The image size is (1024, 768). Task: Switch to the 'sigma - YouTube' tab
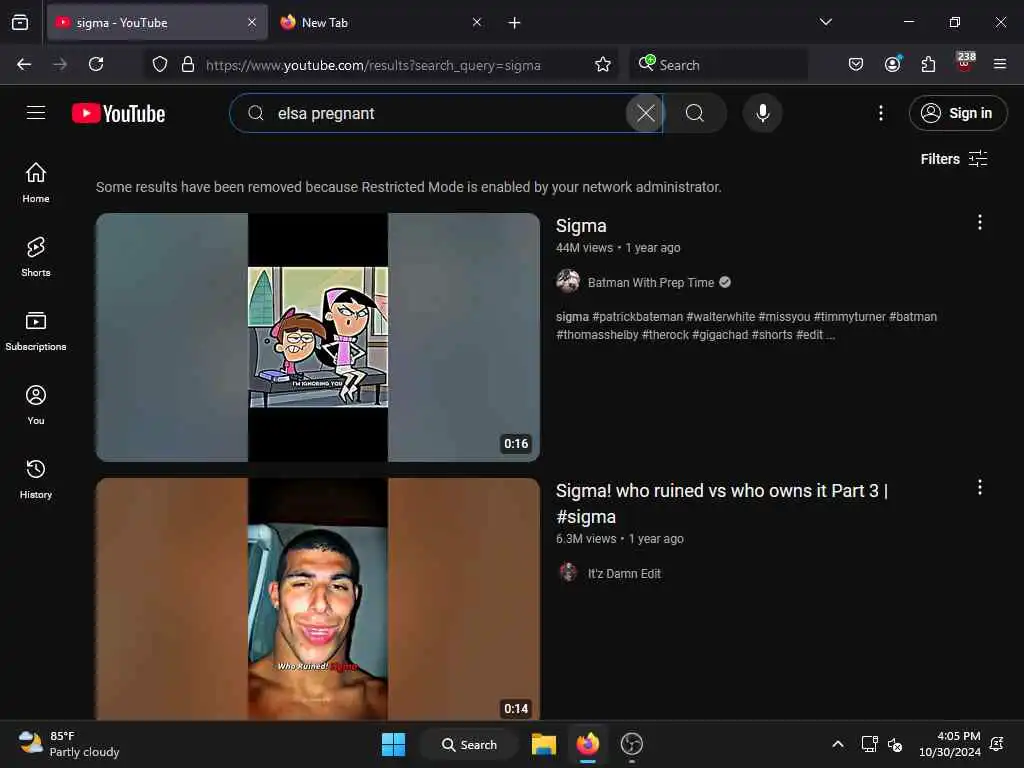157,23
